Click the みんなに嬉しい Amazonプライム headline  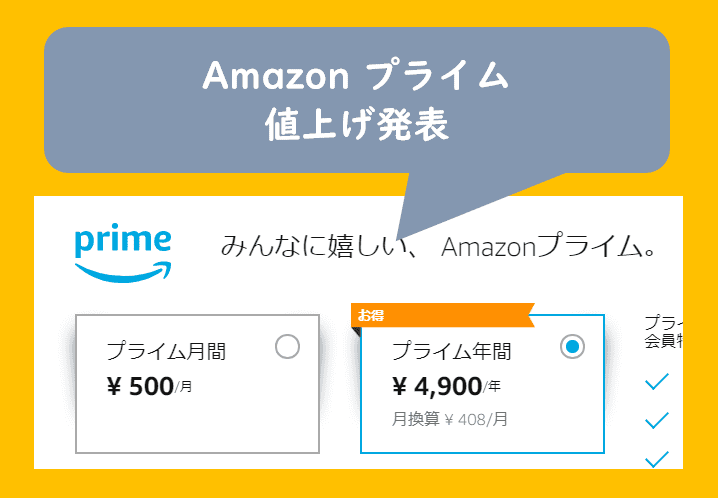pos(438,246)
